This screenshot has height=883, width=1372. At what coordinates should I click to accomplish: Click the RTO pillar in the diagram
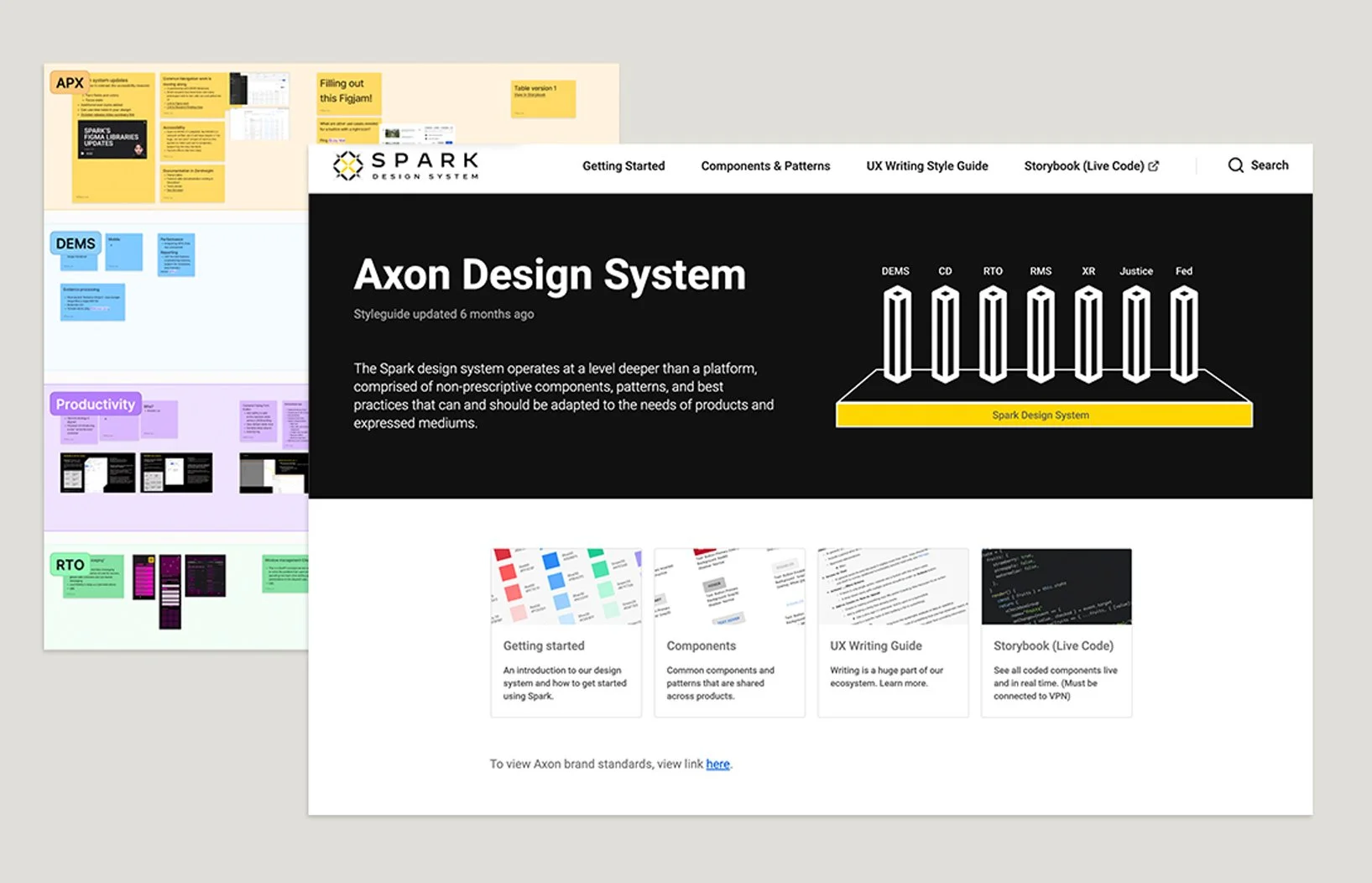[993, 334]
